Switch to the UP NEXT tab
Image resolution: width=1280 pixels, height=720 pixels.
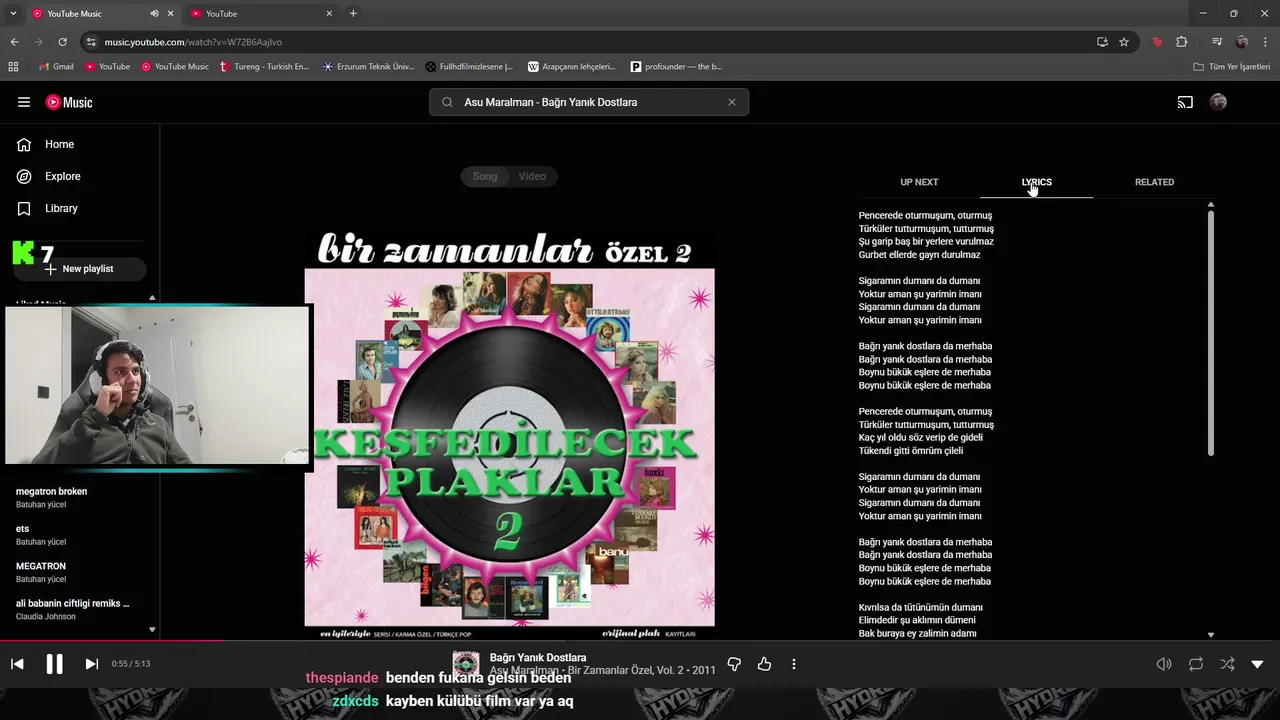click(919, 182)
